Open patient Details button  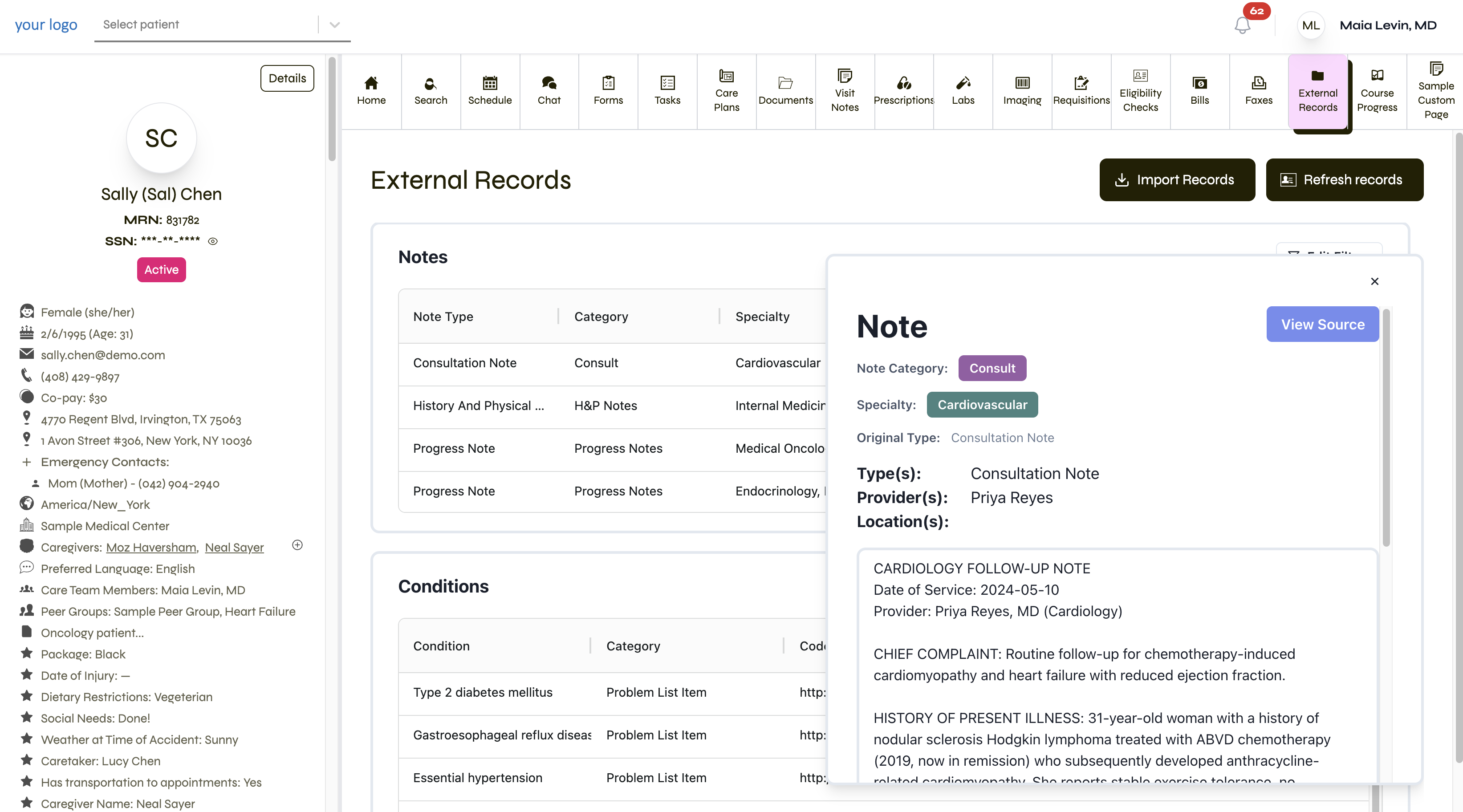coord(287,78)
